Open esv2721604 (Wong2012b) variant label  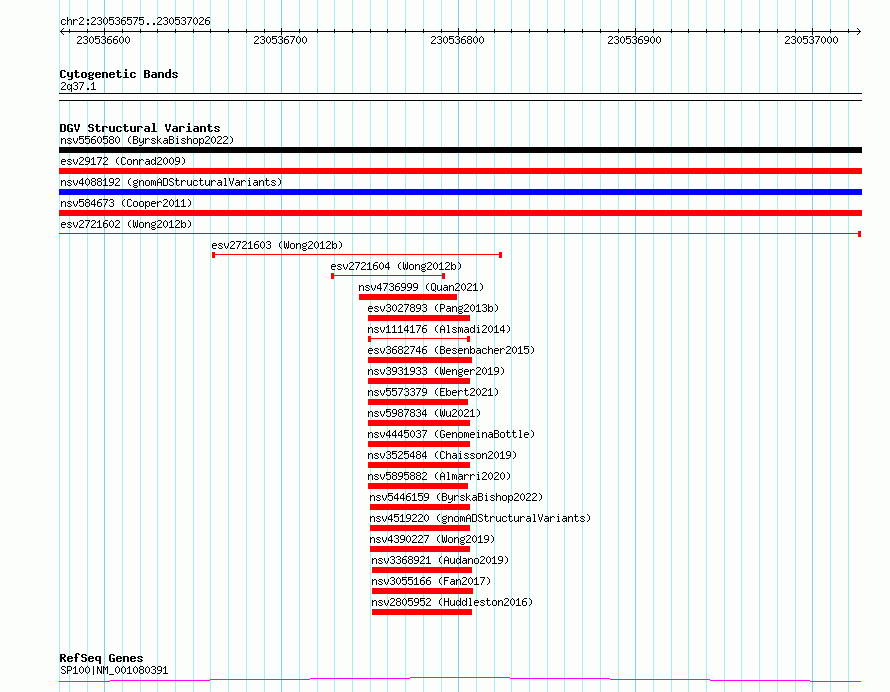396,266
